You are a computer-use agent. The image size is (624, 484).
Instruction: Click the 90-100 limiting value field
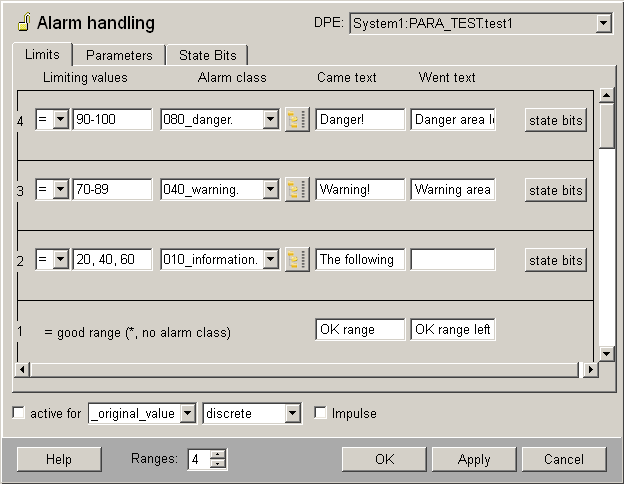tap(112, 119)
